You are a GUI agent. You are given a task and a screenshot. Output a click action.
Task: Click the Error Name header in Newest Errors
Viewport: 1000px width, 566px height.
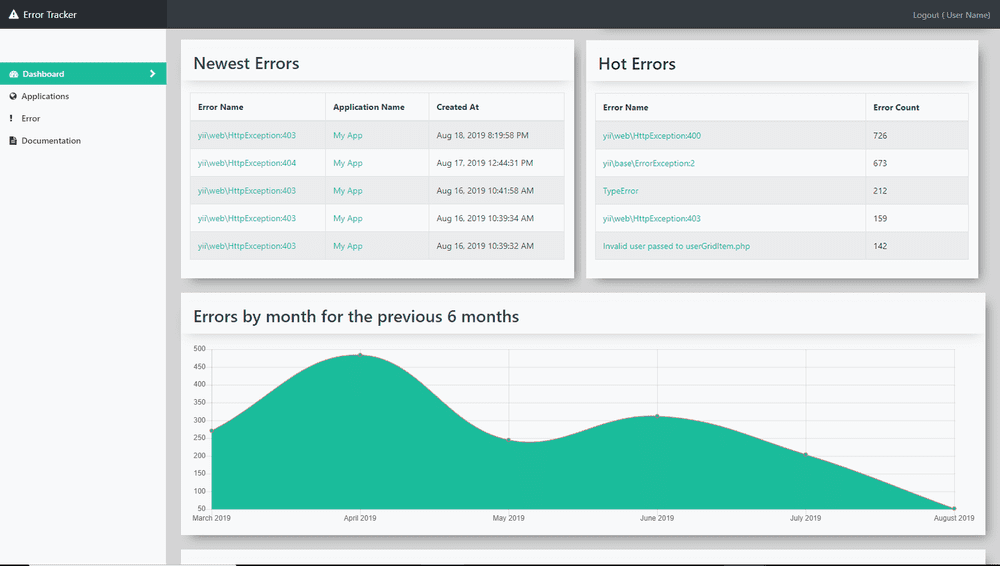221,107
